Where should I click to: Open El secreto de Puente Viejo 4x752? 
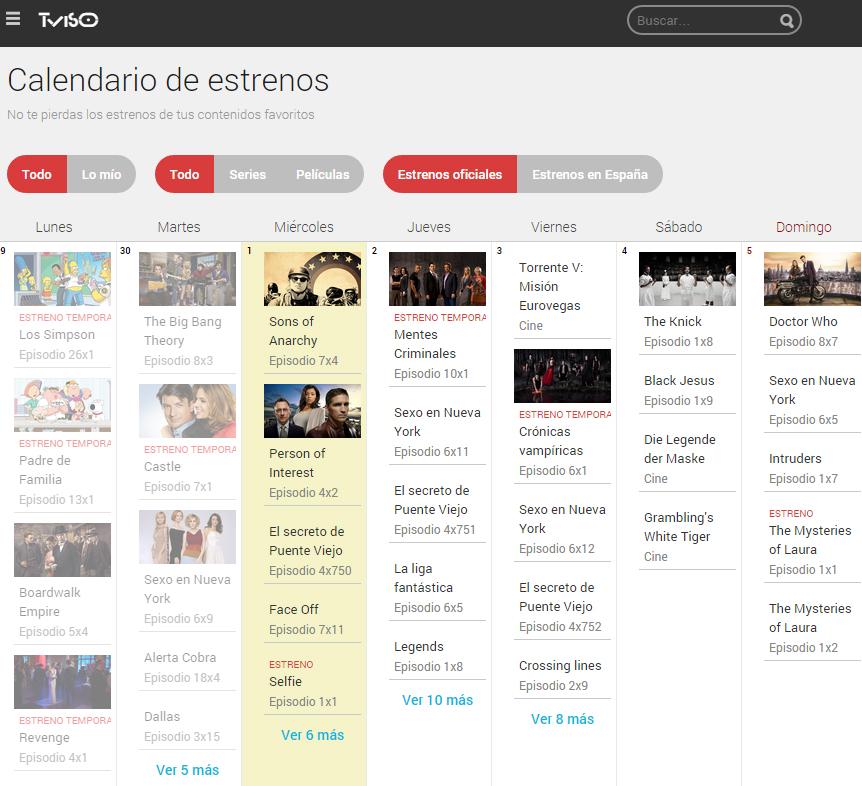pyautogui.click(x=556, y=597)
